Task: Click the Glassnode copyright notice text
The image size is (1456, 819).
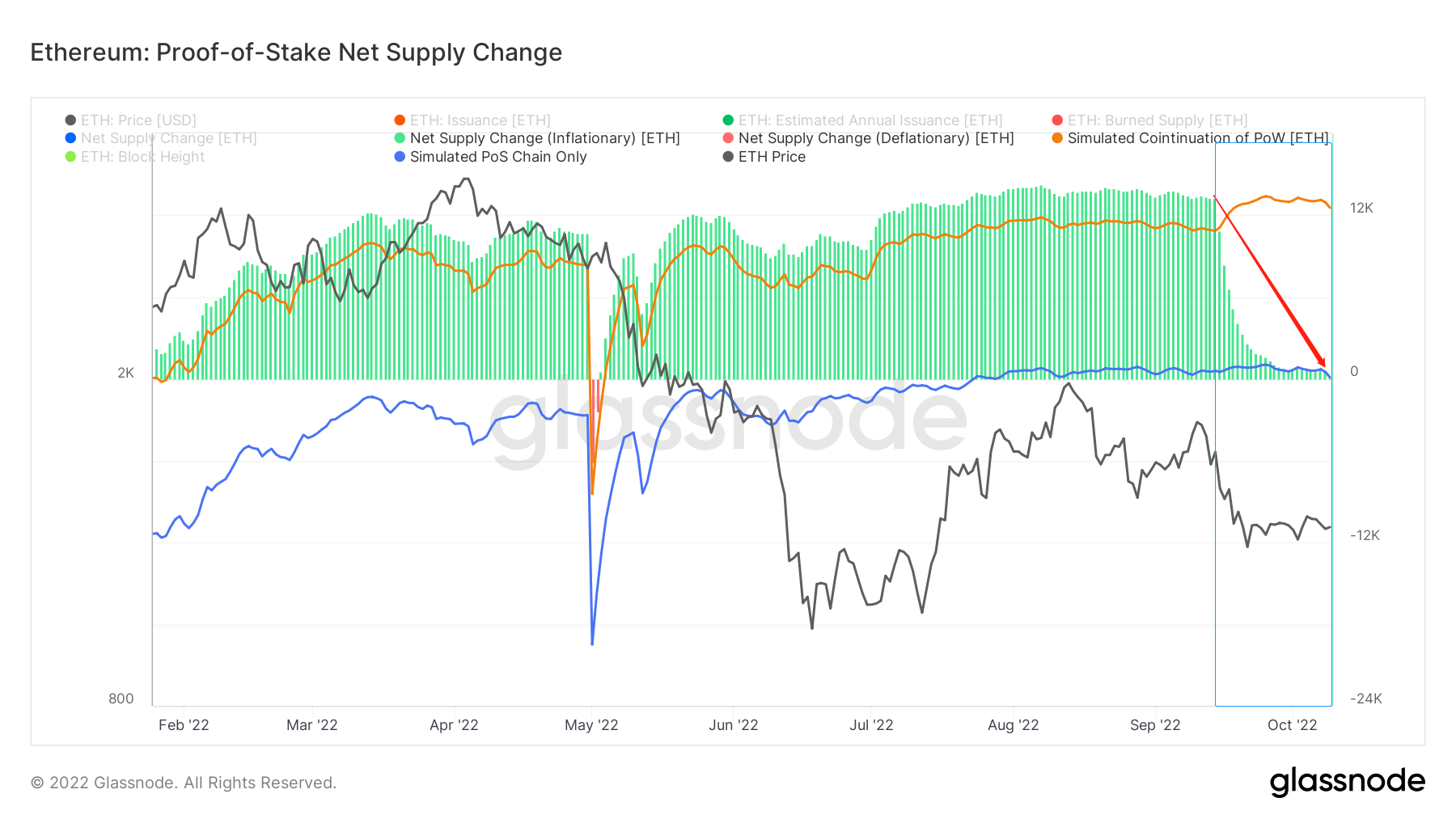Action: (x=184, y=783)
